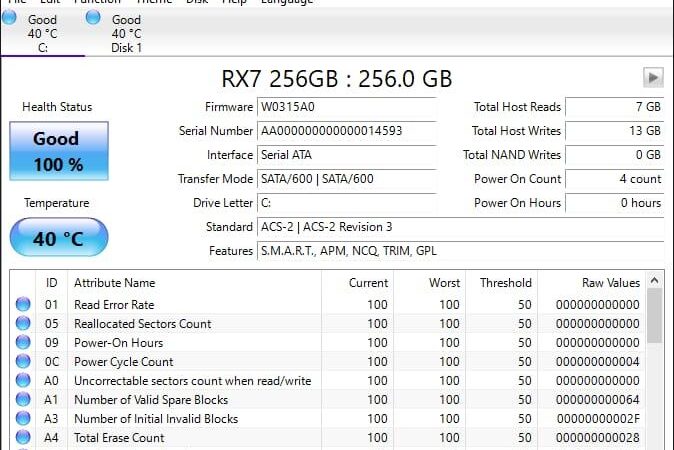Click the Power Cycle Count status orb
The image size is (674, 450).
22,362
